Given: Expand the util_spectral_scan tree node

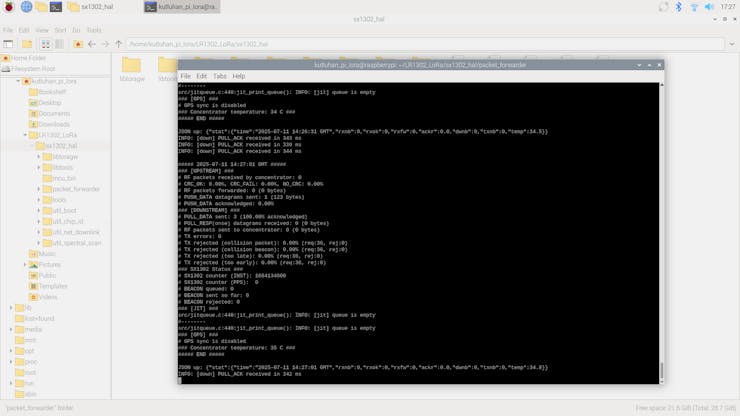Looking at the screenshot, I should [x=39, y=243].
